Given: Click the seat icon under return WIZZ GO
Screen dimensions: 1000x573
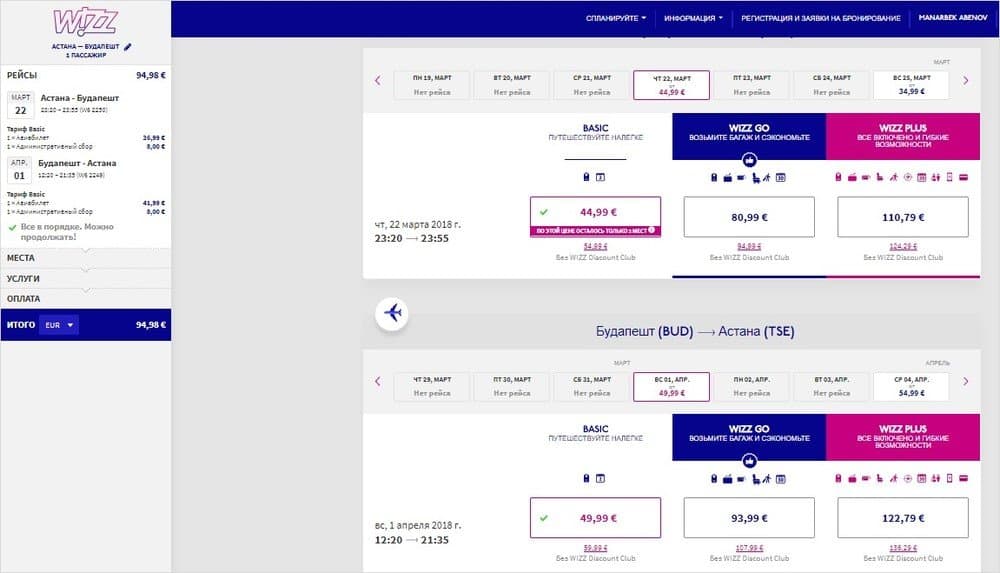Looking at the screenshot, I should 756,479.
